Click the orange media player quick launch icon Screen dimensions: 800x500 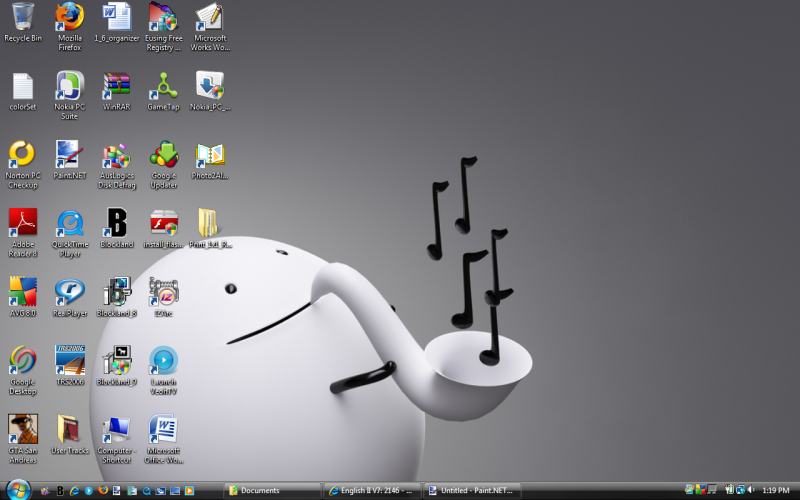tap(189, 491)
